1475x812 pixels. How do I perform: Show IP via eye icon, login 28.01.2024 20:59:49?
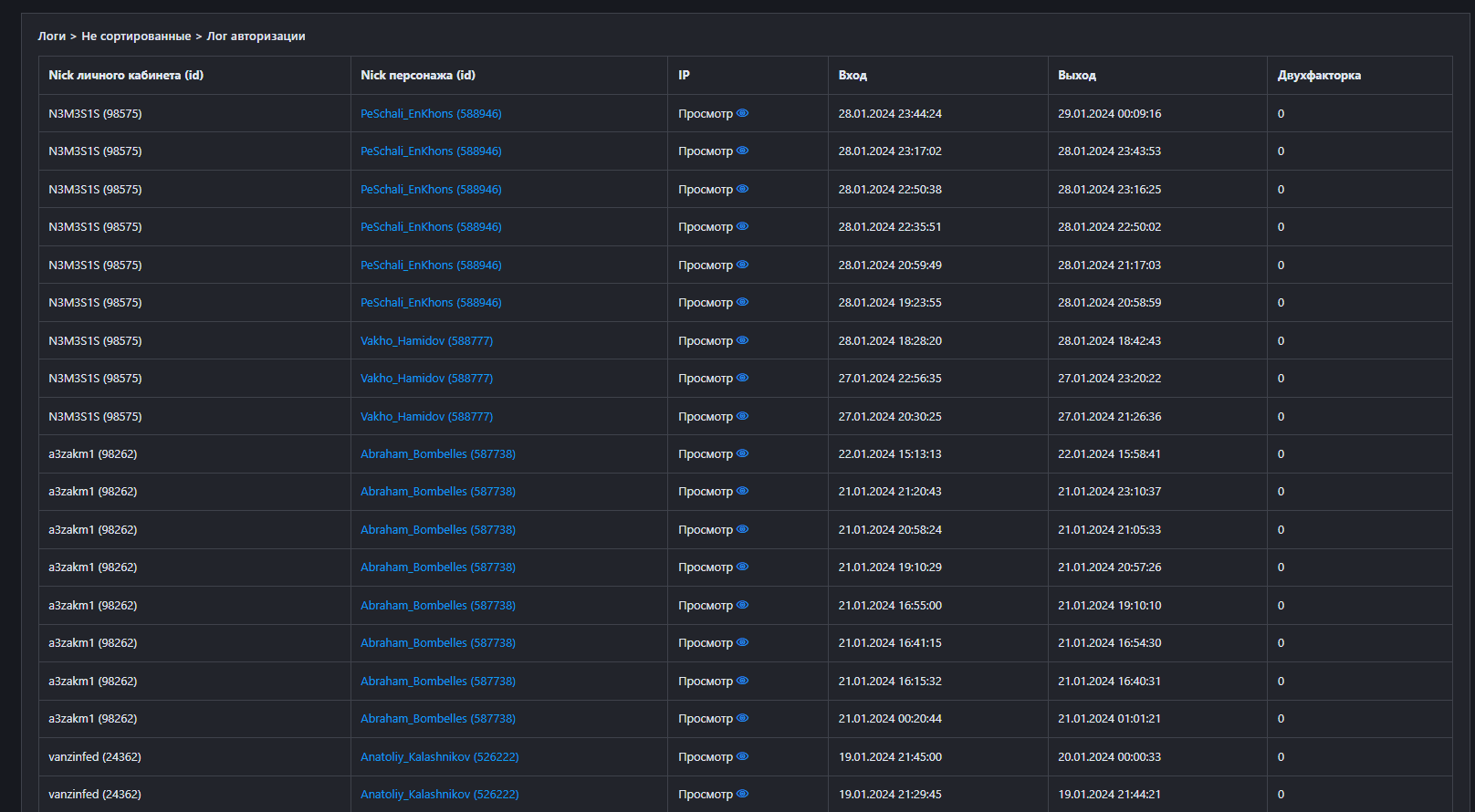tap(742, 265)
